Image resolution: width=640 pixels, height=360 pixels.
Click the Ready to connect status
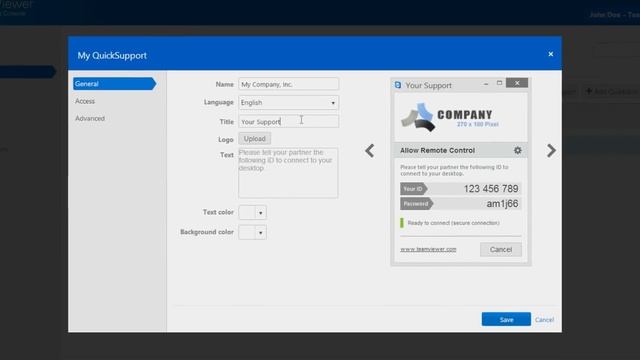tap(453, 223)
